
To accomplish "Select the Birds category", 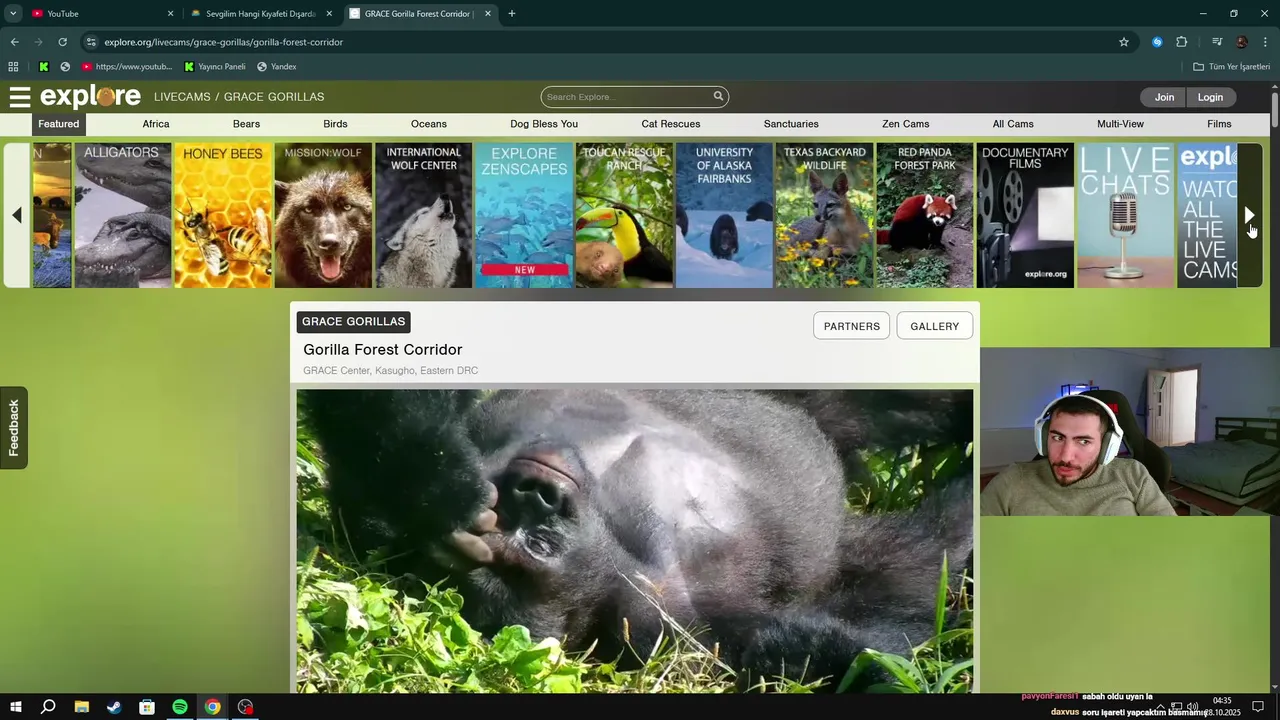I will [x=335, y=124].
